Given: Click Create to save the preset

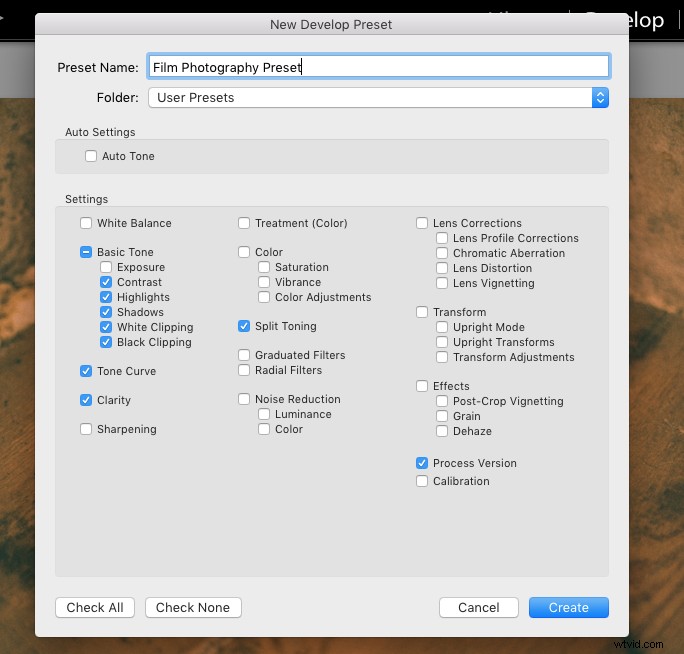Looking at the screenshot, I should tap(568, 607).
